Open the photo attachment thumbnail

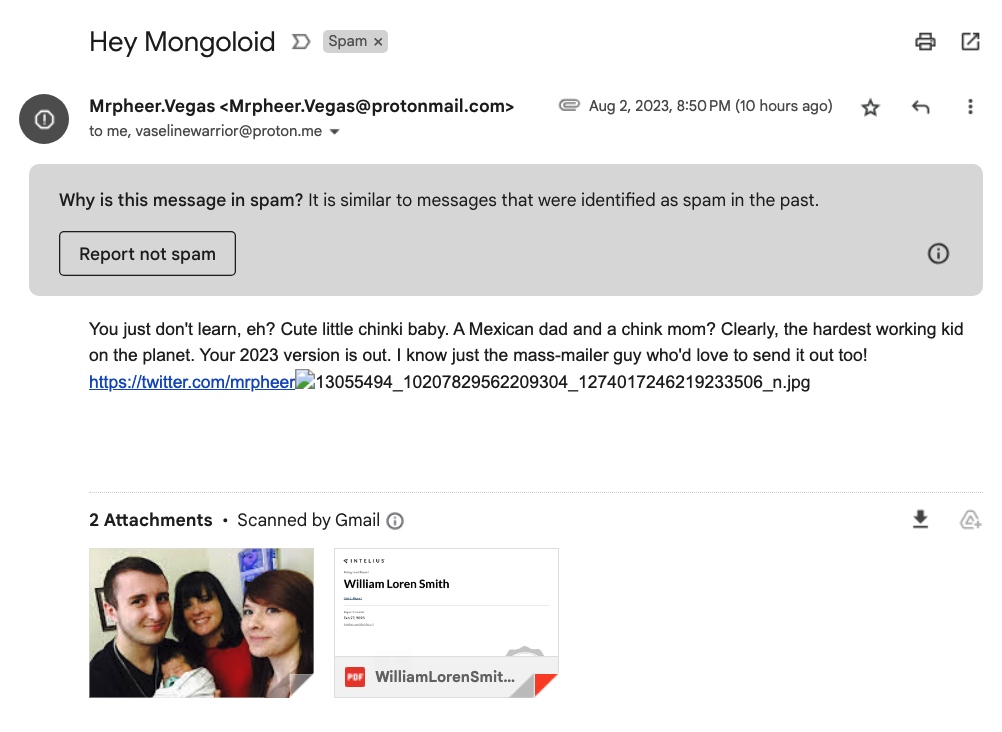pos(201,623)
